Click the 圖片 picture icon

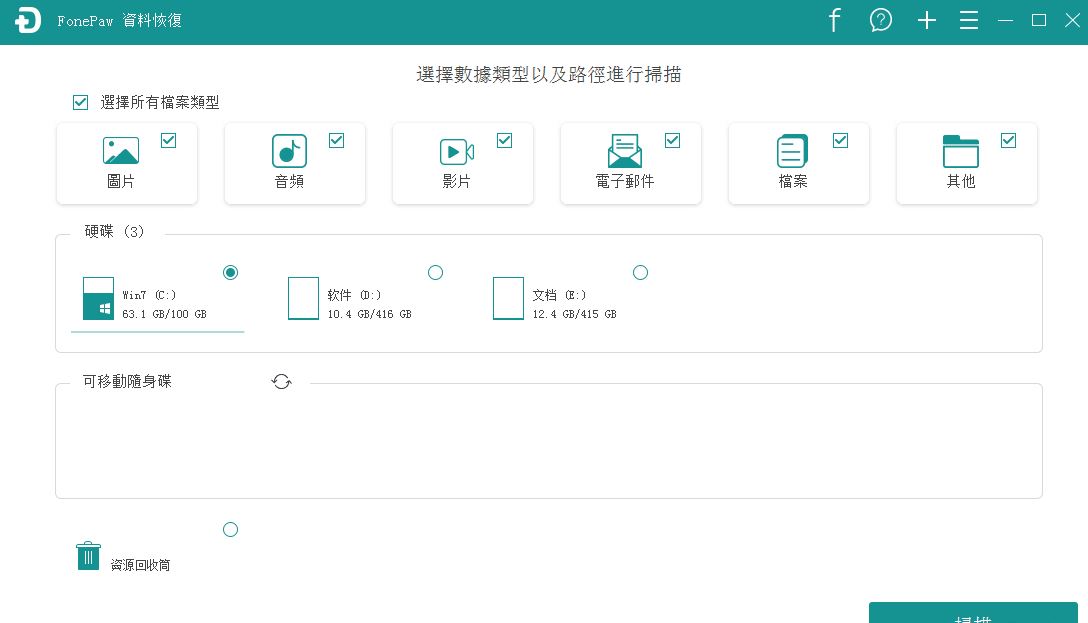121,151
